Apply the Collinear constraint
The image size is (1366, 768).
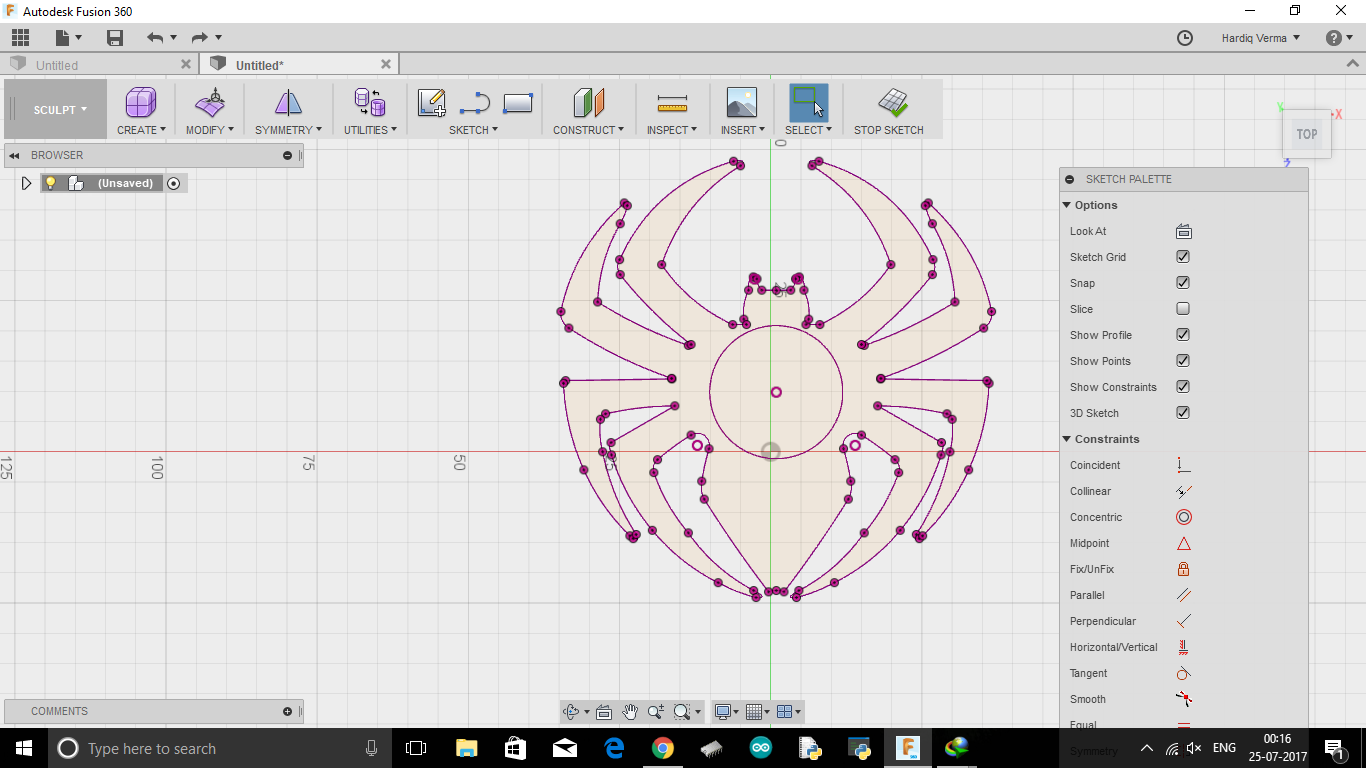click(x=1184, y=491)
